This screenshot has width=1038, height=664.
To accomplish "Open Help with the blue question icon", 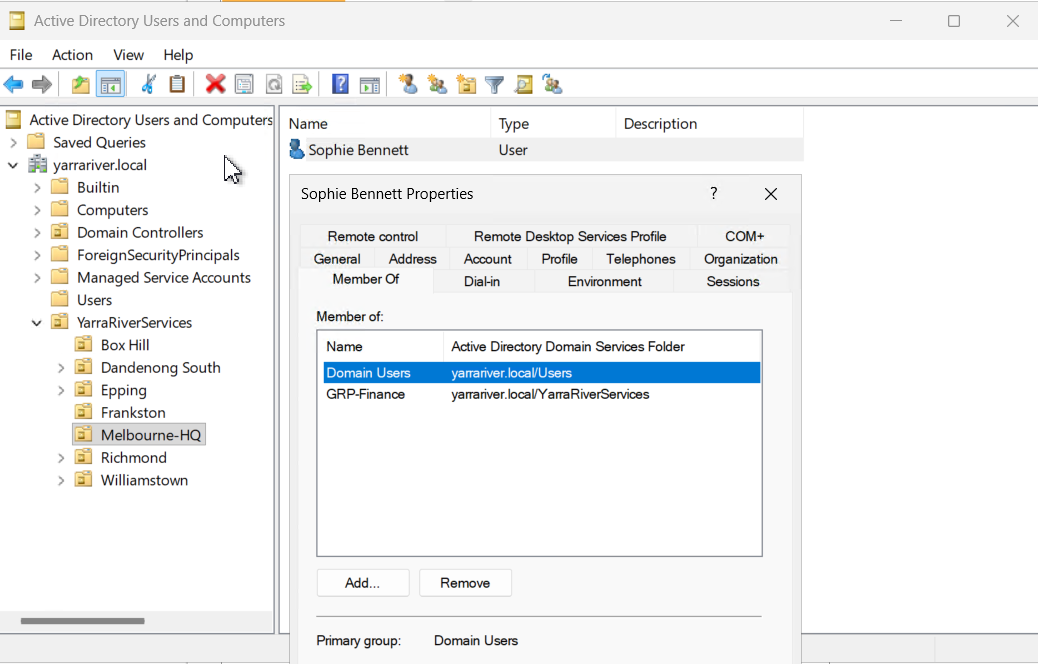I will [340, 84].
